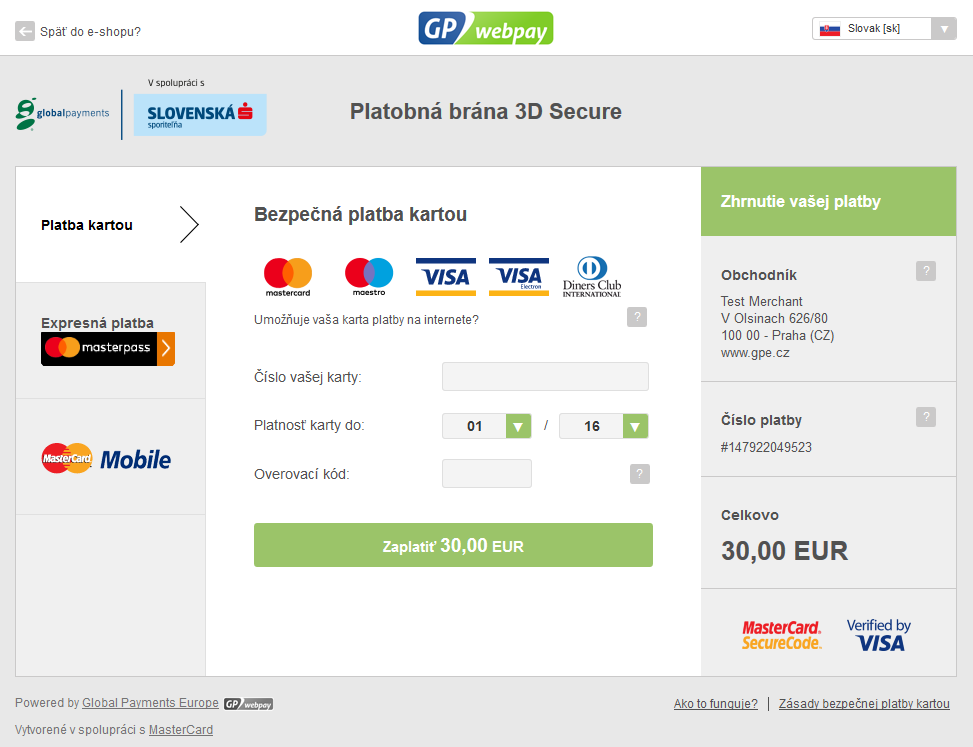The width and height of the screenshot is (973, 747).
Task: Focus the Číslo vašej karty input field
Action: click(x=545, y=377)
